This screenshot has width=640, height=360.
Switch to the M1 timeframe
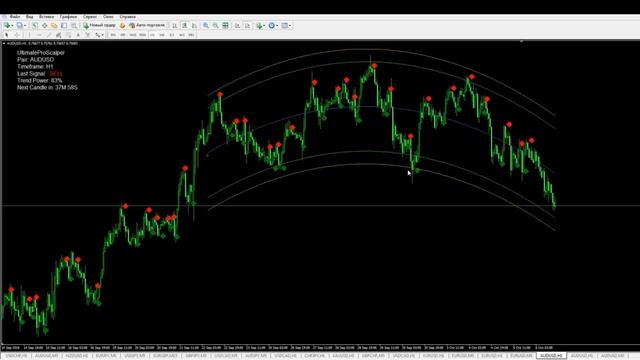[113, 35]
